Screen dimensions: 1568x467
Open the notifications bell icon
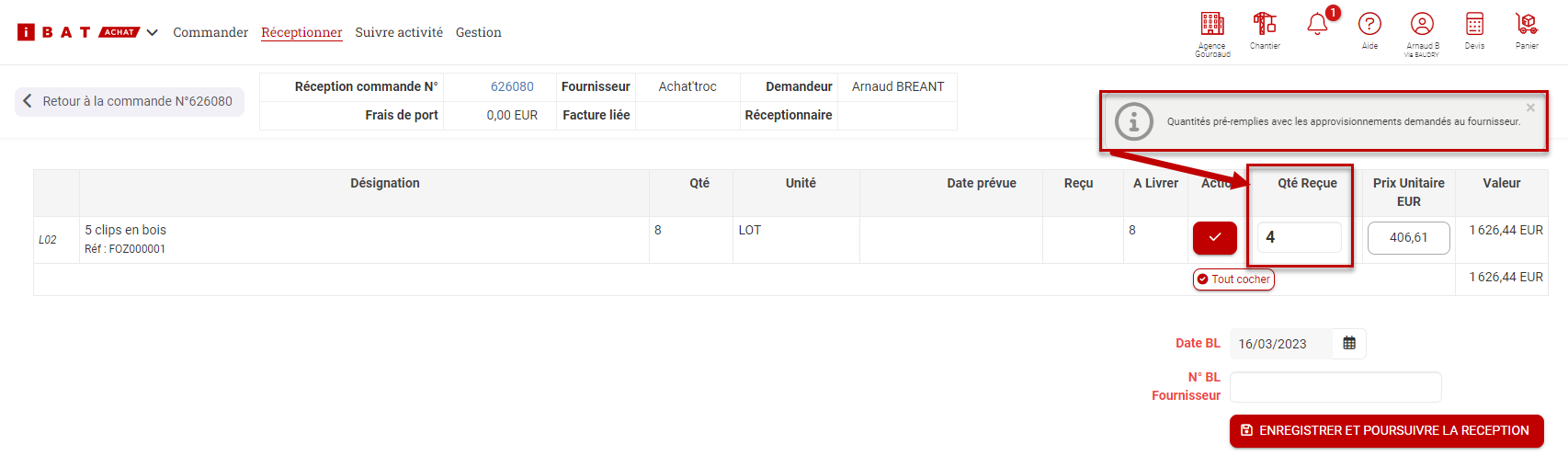click(x=1317, y=24)
